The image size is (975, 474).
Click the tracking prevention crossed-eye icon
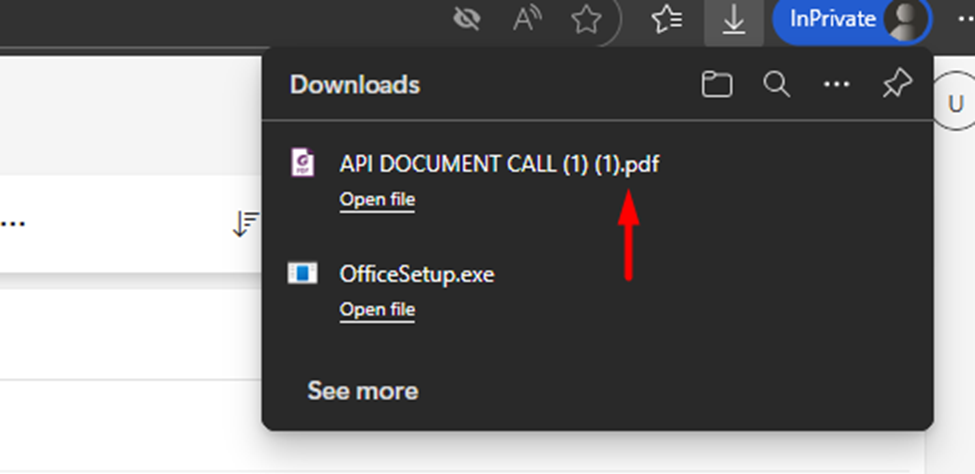click(467, 20)
